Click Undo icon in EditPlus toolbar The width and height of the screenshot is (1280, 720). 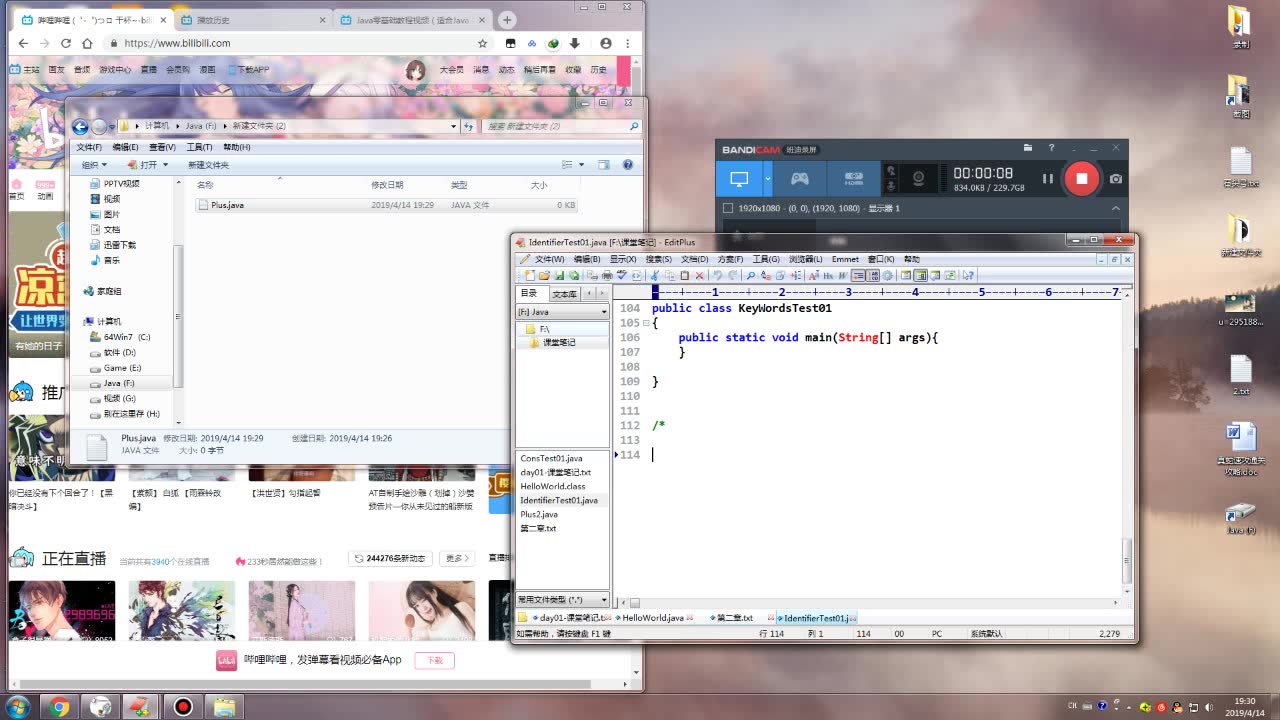[x=717, y=275]
